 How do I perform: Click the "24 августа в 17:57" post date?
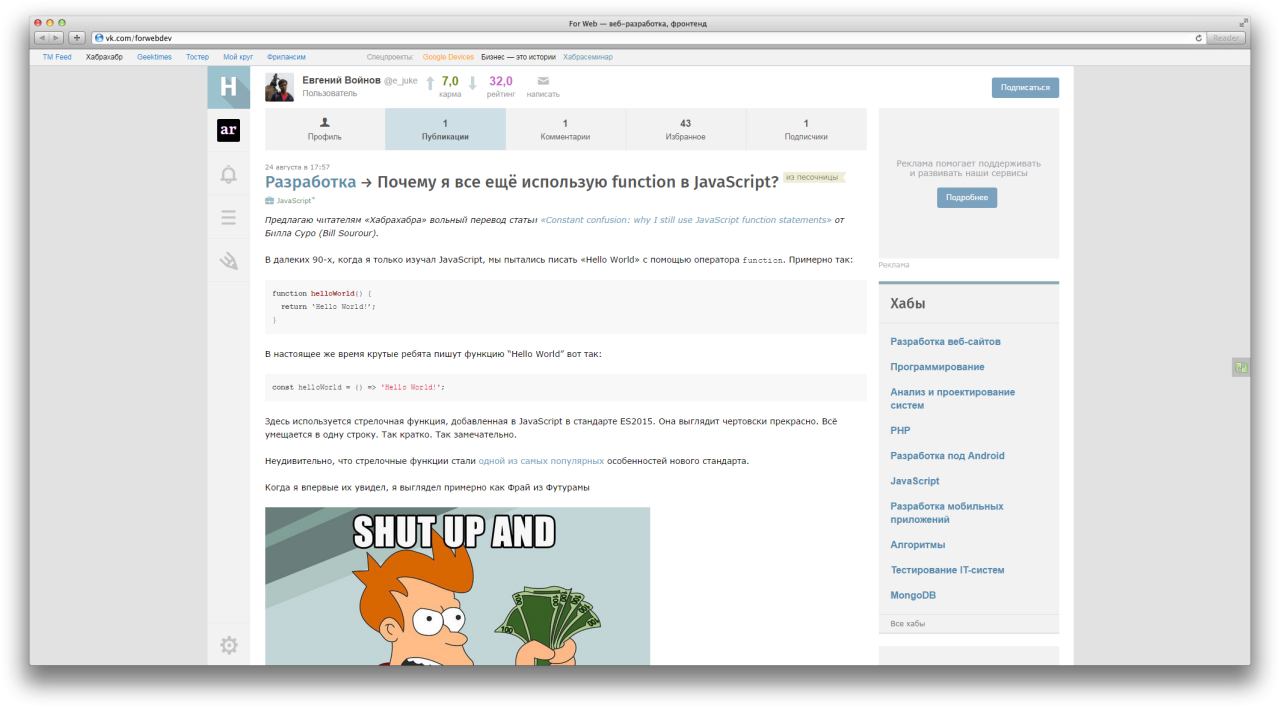(x=297, y=167)
